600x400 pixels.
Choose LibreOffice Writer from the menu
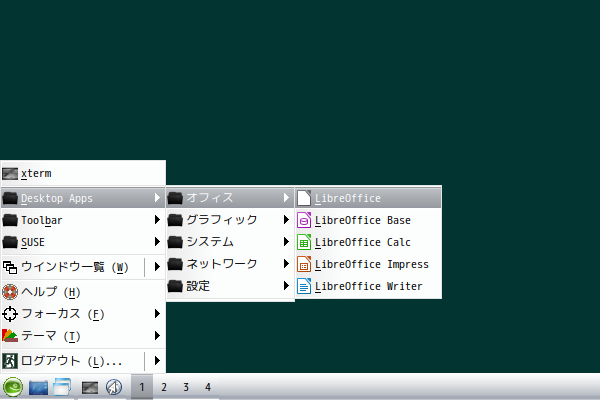(368, 286)
